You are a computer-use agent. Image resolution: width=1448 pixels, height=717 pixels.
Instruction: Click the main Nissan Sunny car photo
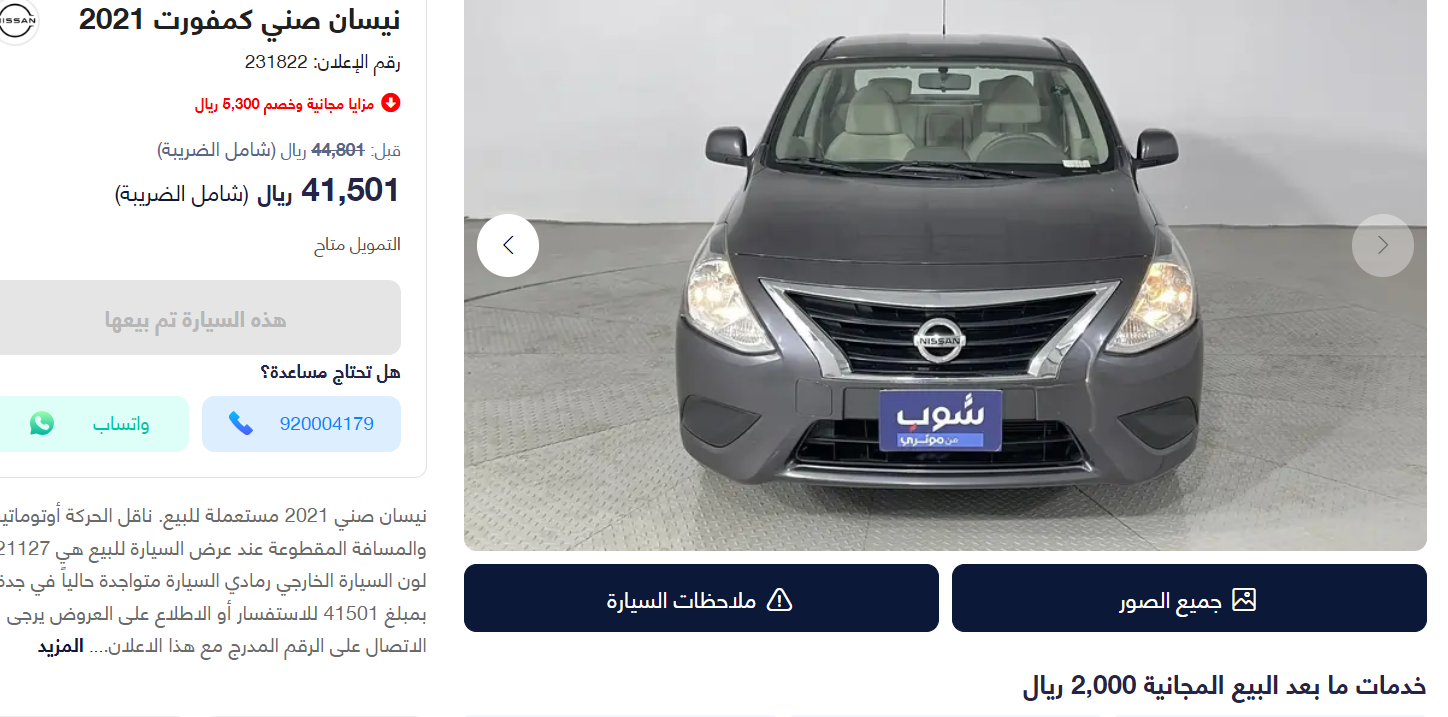(945, 275)
